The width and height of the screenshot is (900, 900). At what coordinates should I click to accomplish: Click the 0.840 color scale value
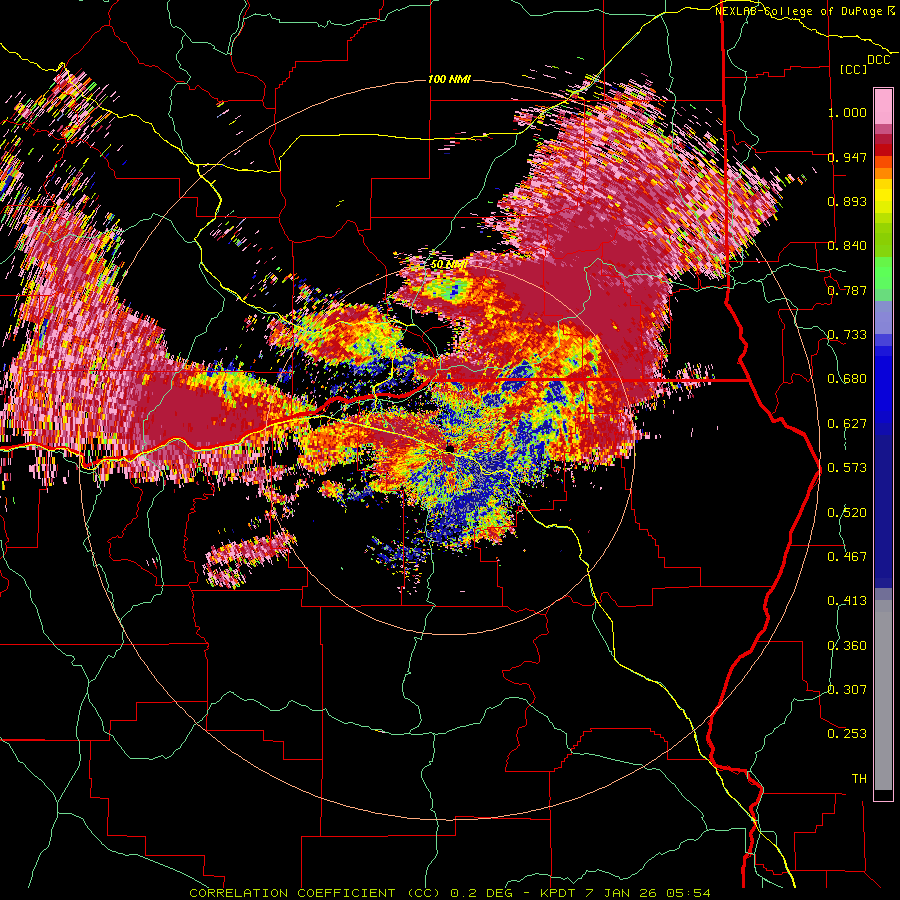(847, 246)
